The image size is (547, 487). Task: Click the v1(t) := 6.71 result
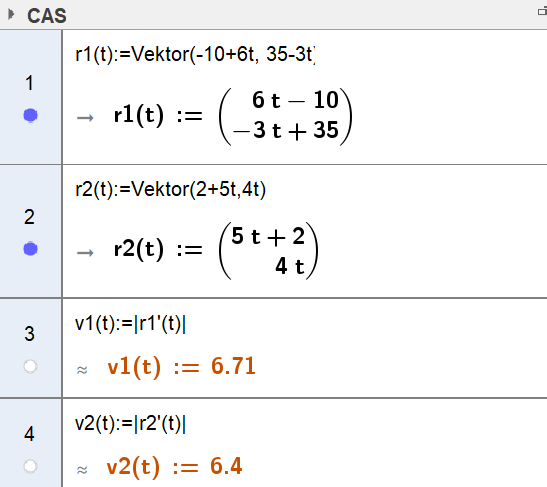[x=181, y=367]
